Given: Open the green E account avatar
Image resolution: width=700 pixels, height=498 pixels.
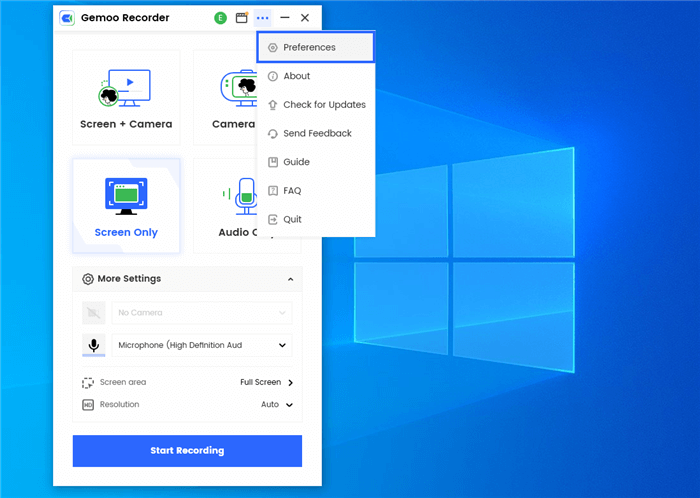Looking at the screenshot, I should tap(221, 18).
